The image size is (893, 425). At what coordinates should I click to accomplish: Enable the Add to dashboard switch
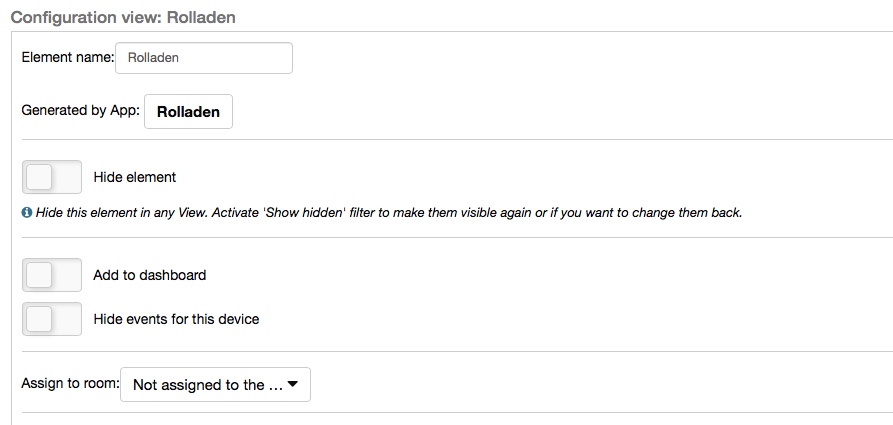tap(52, 275)
